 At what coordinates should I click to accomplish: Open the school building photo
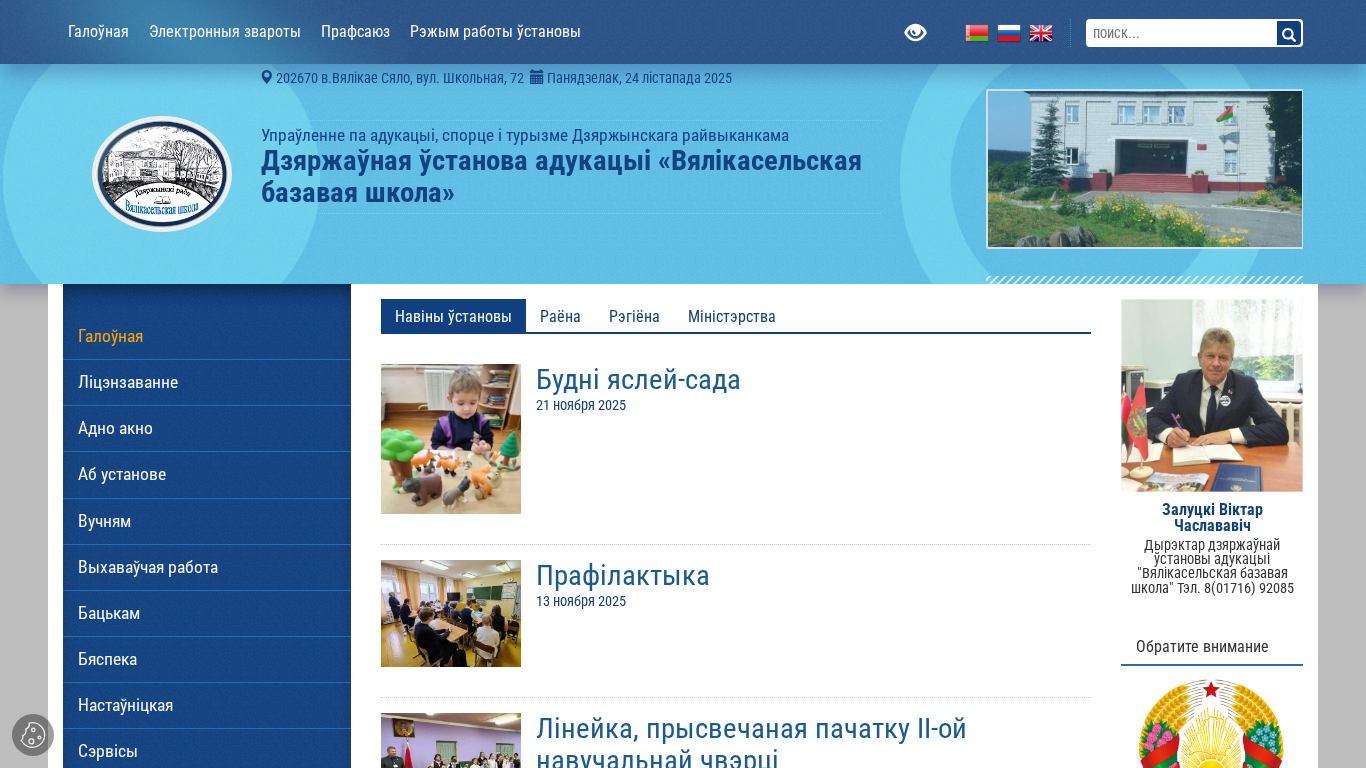coord(1145,169)
